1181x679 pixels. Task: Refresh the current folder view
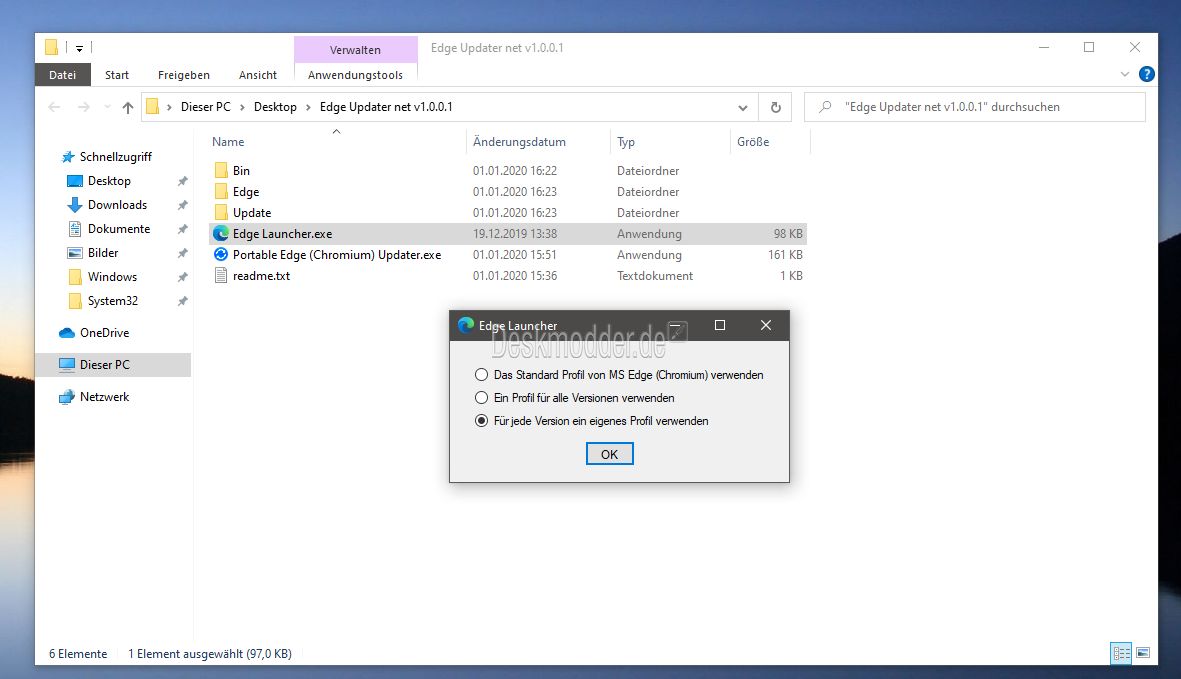[x=776, y=107]
